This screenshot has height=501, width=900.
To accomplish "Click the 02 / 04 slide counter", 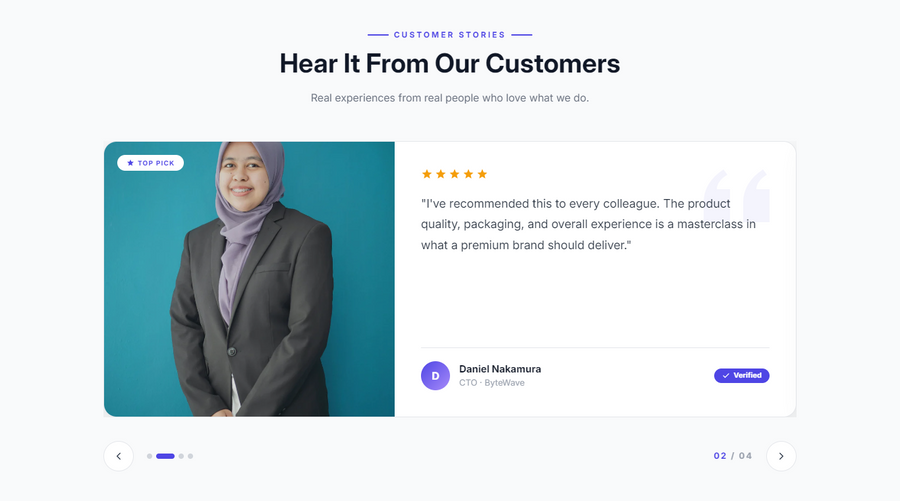I will (732, 456).
